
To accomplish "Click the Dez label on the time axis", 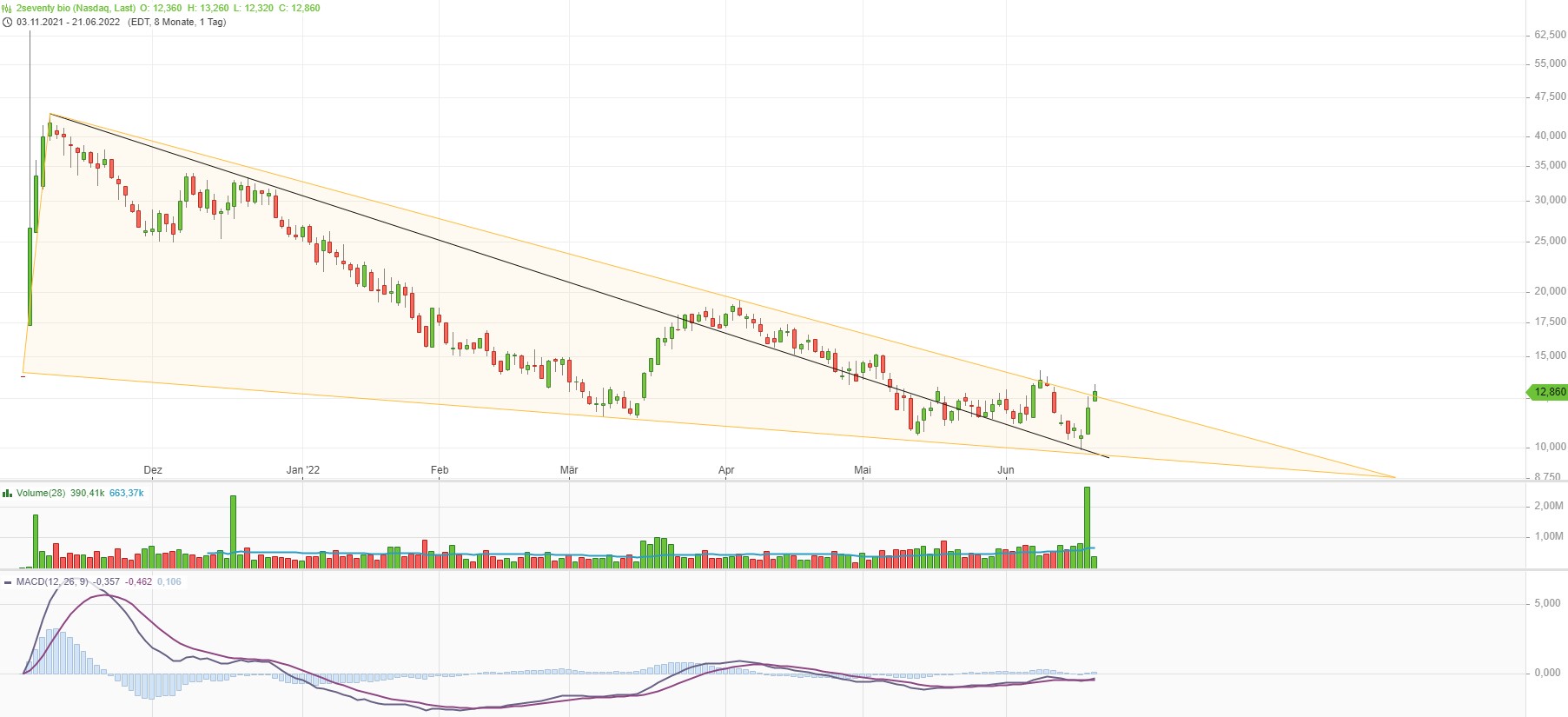I will coord(153,470).
